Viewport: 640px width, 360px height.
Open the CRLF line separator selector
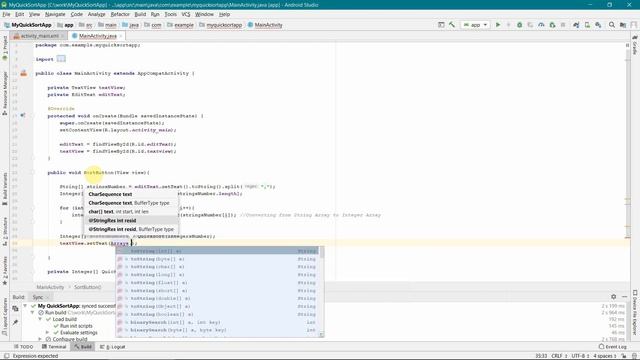coord(559,356)
